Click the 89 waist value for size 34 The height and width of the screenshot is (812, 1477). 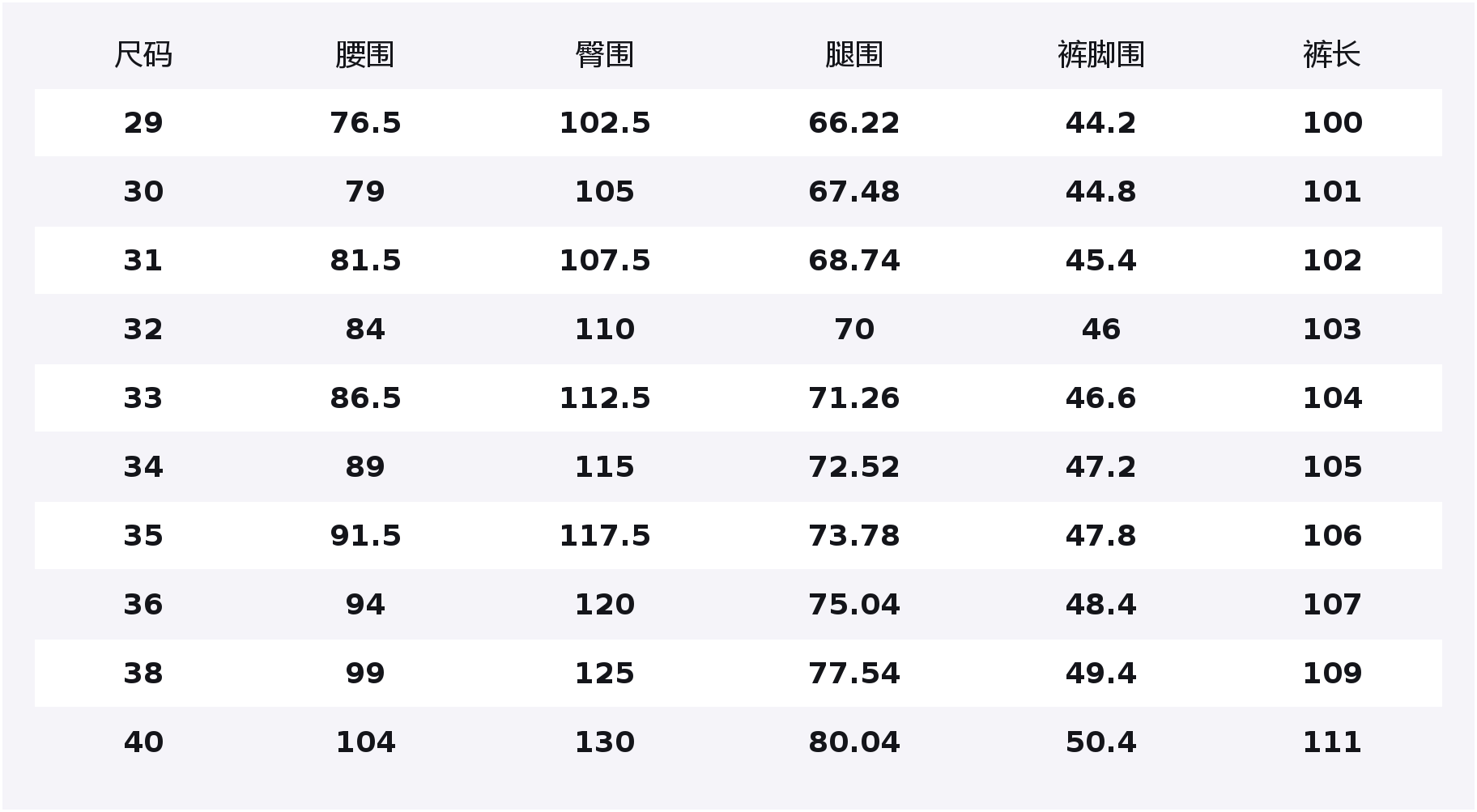point(365,467)
